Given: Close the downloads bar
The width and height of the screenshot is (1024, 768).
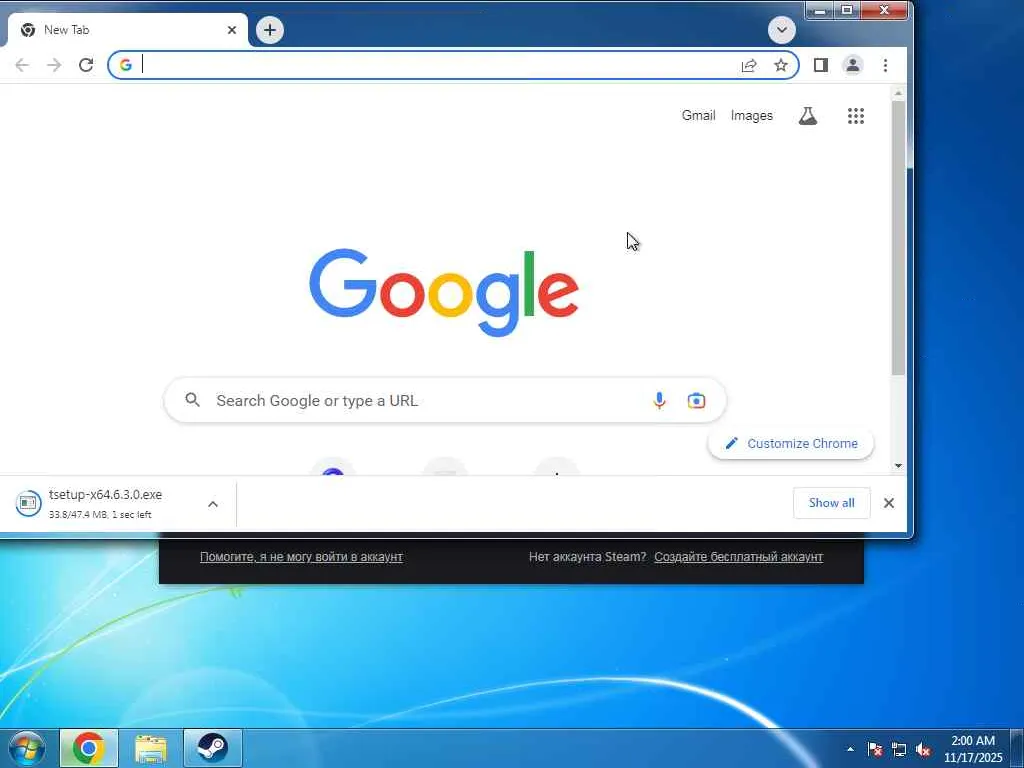Looking at the screenshot, I should pos(888,503).
